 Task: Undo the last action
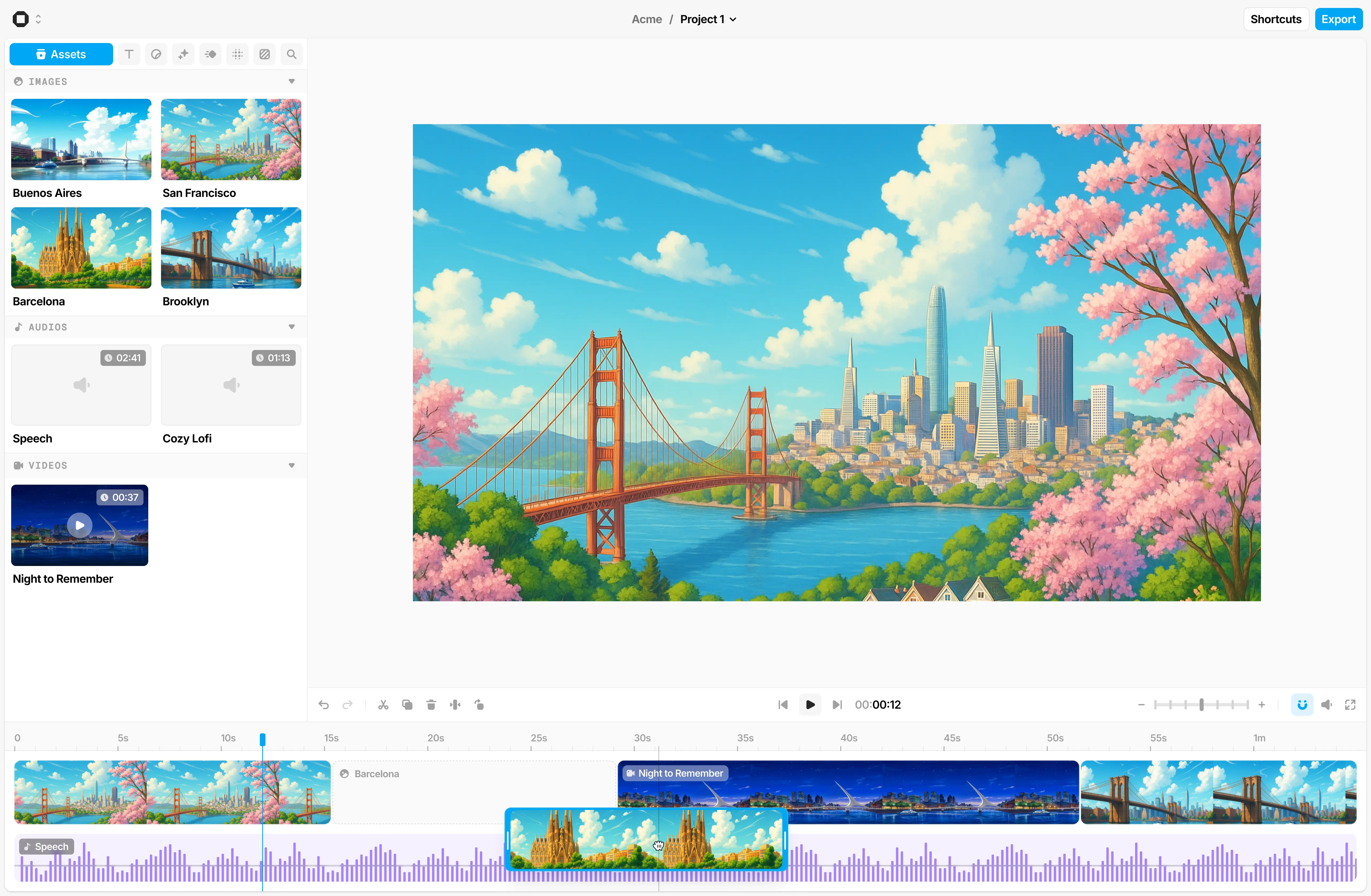[x=324, y=705]
